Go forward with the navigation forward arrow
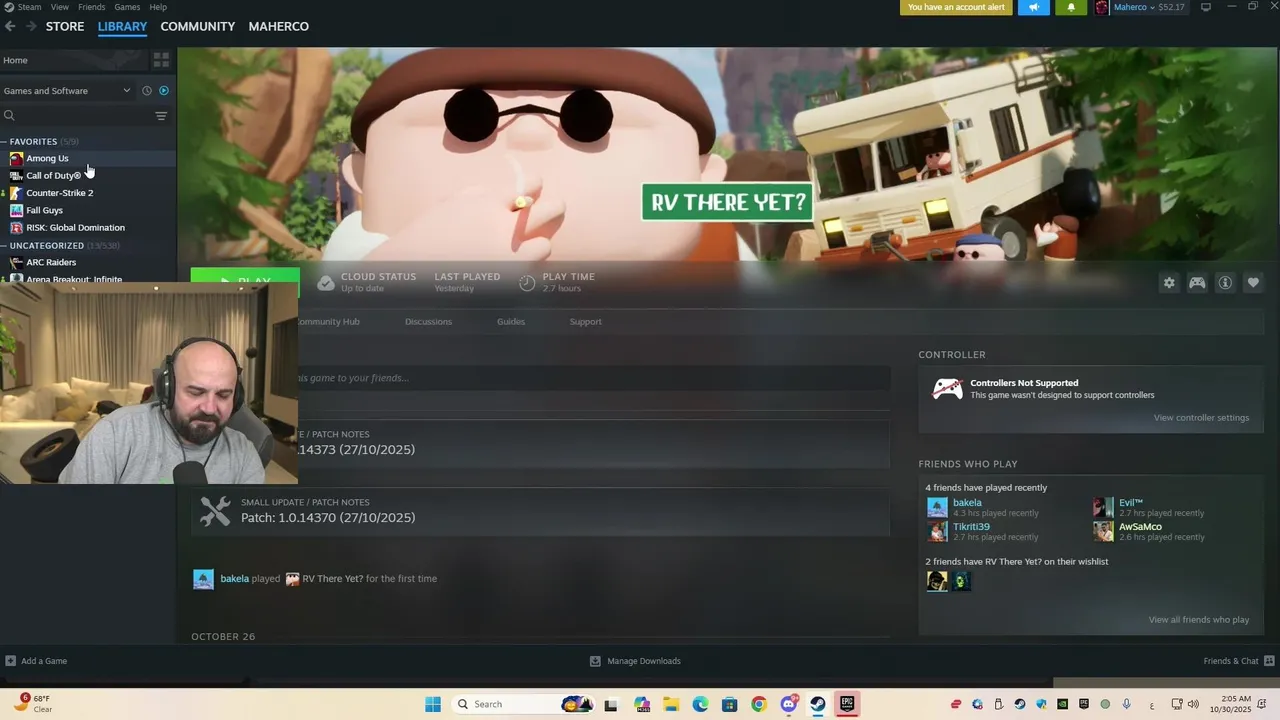Image resolution: width=1280 pixels, height=720 pixels. coord(31,26)
